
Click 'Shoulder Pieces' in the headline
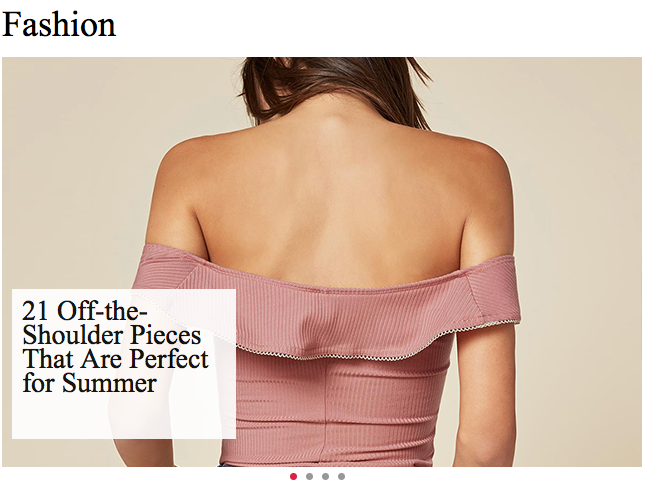point(112,335)
